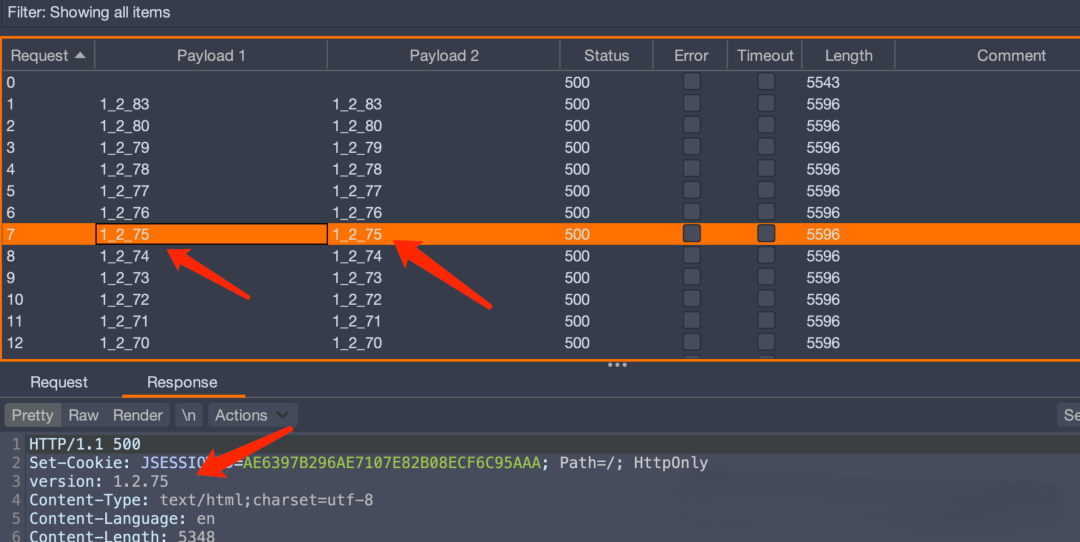Toggle Timeout checkbox in request 2 row
This screenshot has height=542, width=1080.
[766, 125]
